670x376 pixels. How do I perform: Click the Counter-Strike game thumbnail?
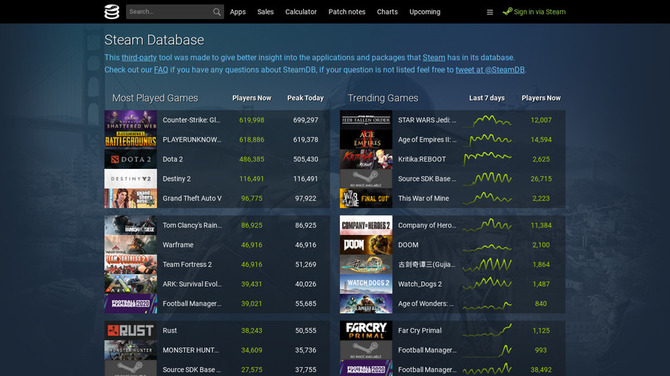[x=131, y=120]
